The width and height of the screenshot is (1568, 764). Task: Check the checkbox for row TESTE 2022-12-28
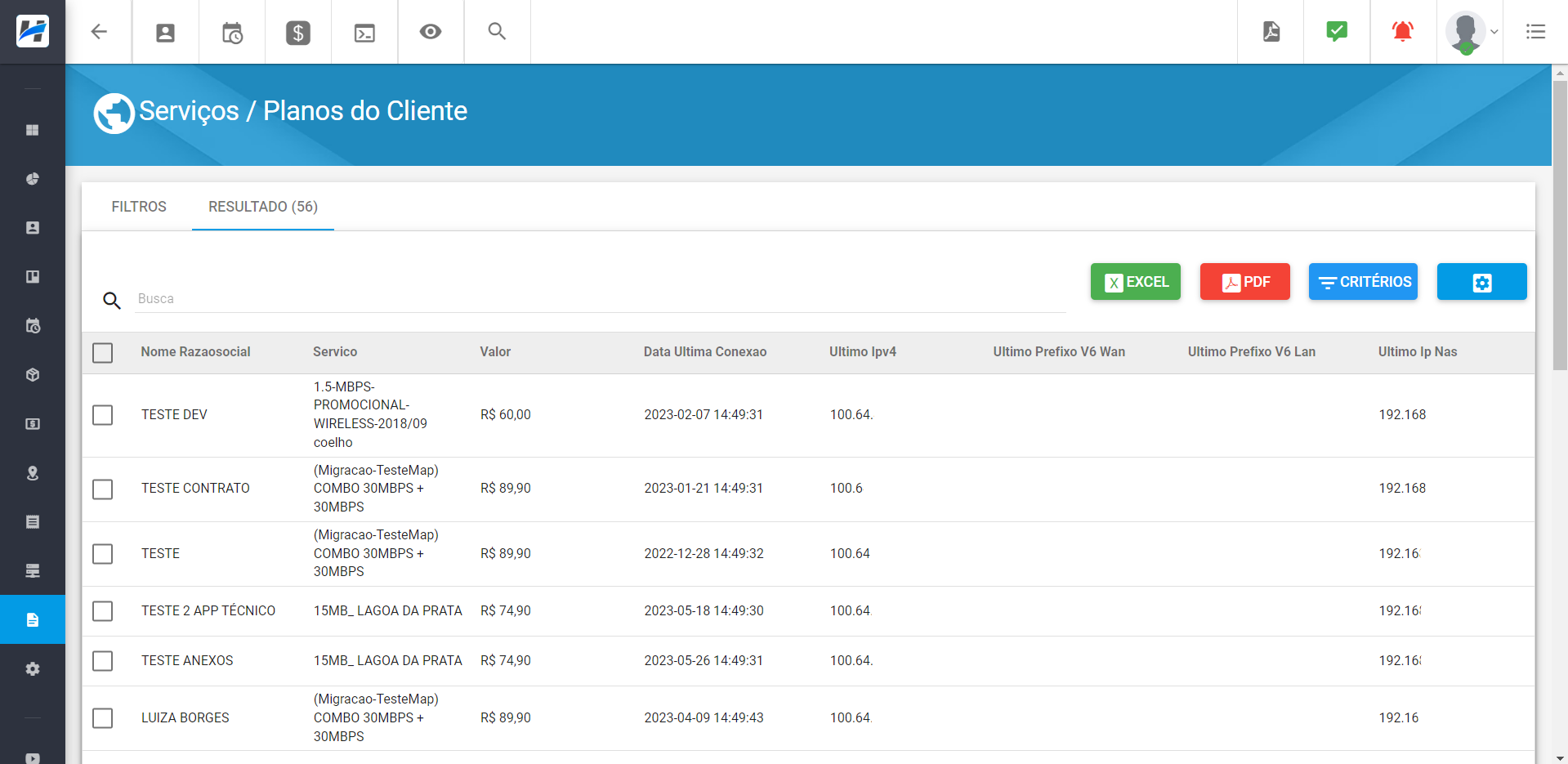[103, 554]
